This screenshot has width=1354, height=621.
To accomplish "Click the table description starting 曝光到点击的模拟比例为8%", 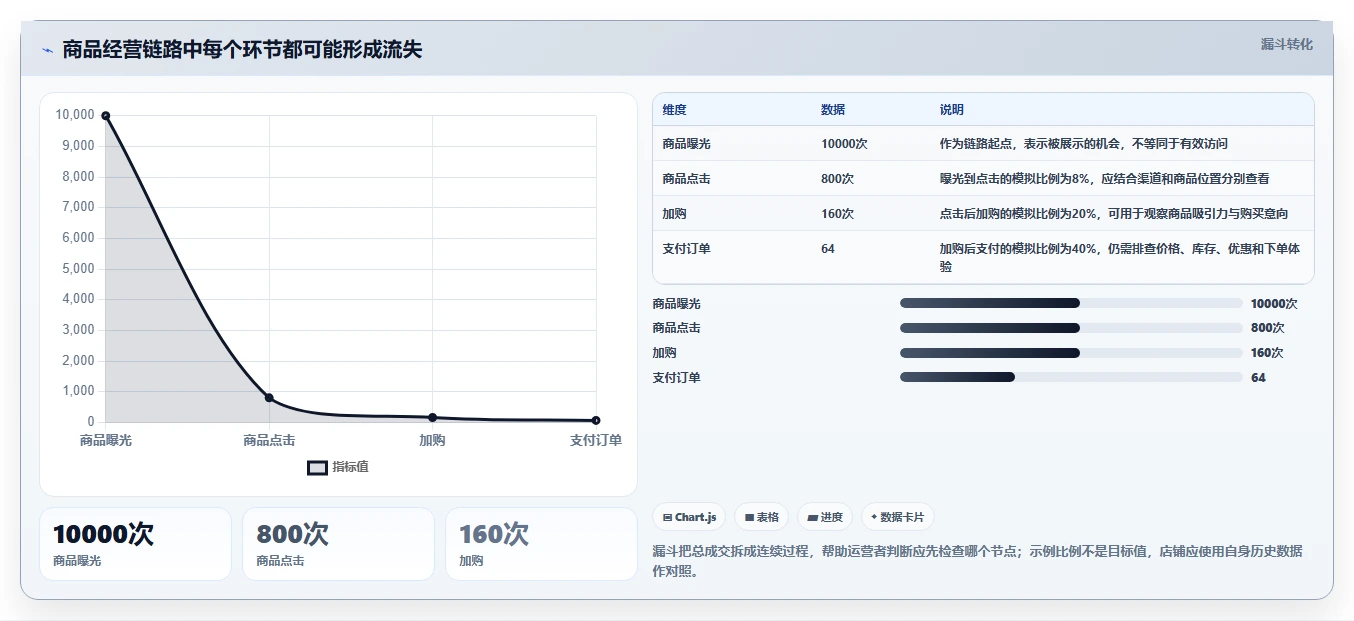I will 1104,179.
